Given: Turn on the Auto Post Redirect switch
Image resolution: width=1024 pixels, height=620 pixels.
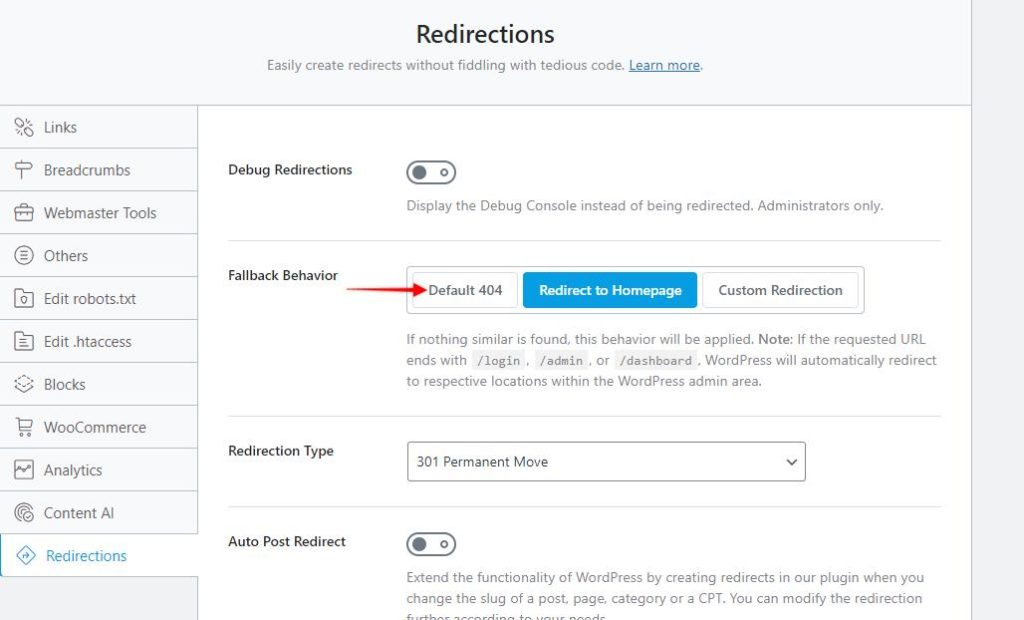Looking at the screenshot, I should click(x=431, y=544).
